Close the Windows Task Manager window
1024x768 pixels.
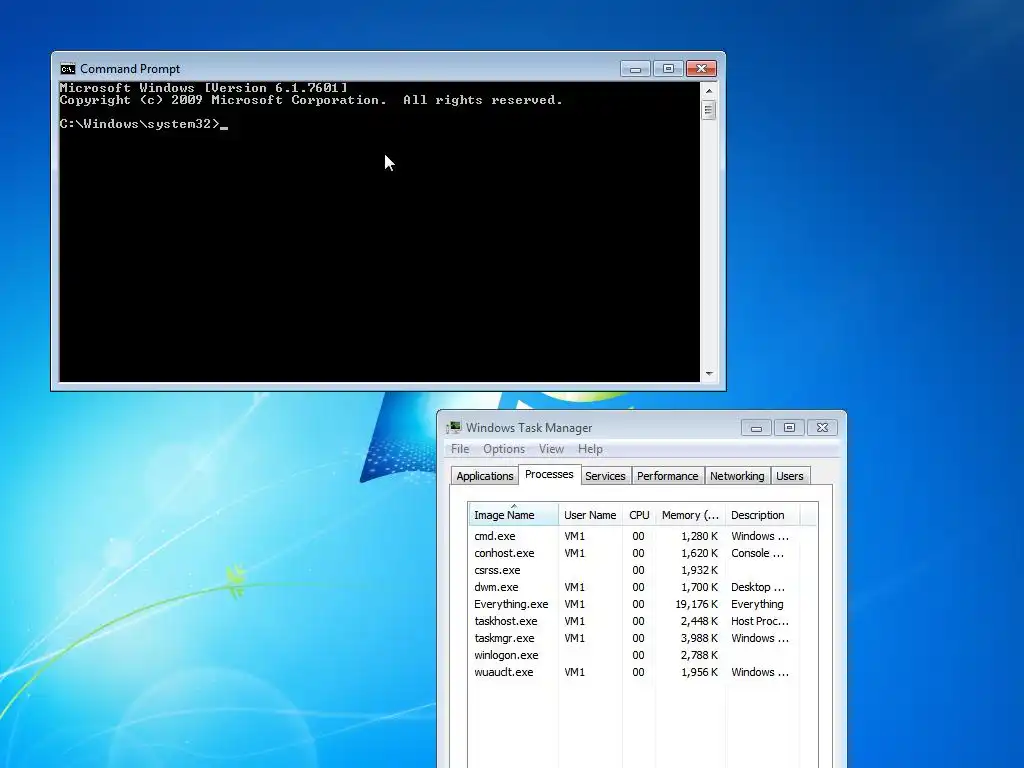click(822, 428)
